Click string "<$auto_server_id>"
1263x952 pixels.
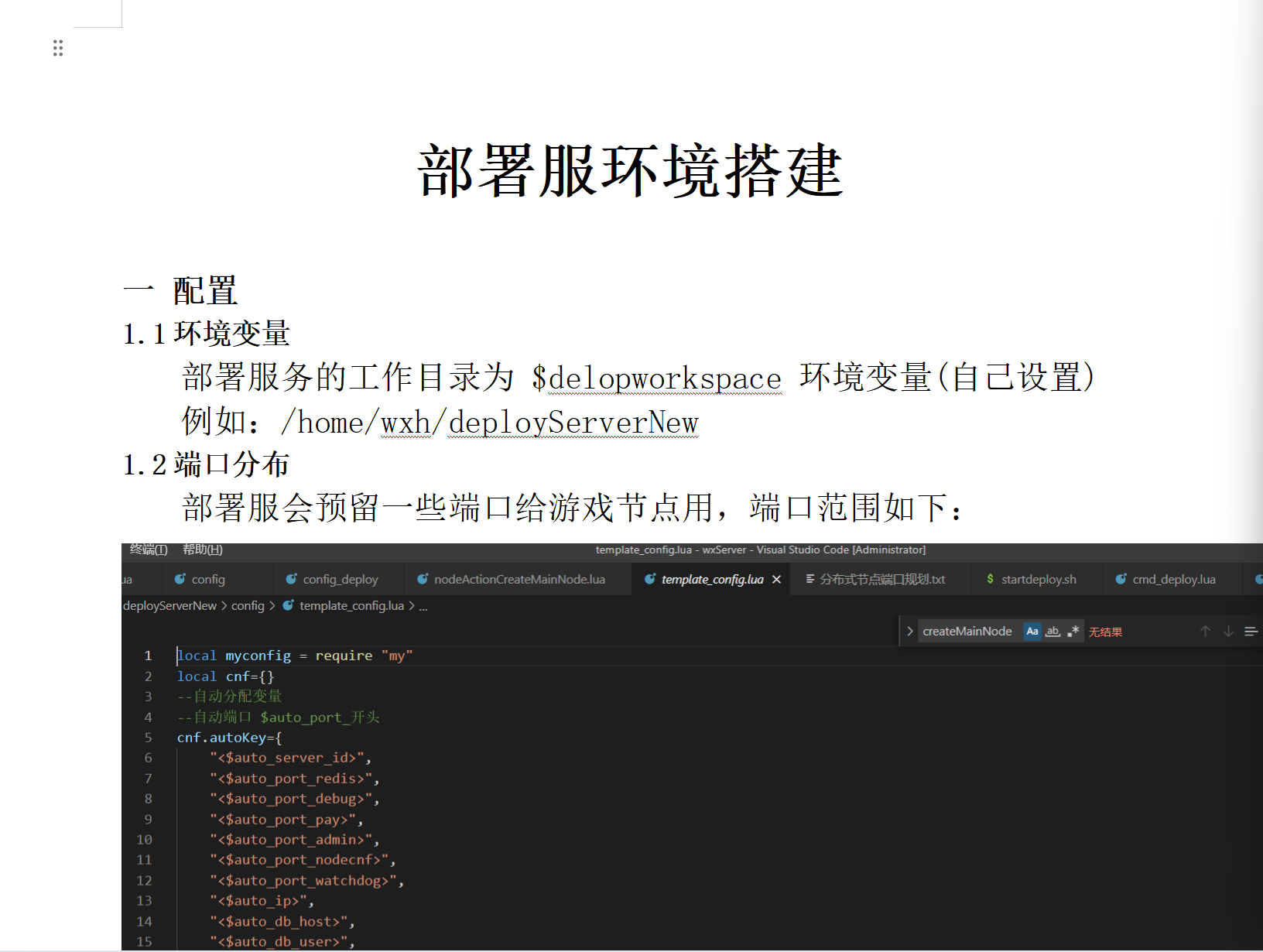click(x=286, y=758)
